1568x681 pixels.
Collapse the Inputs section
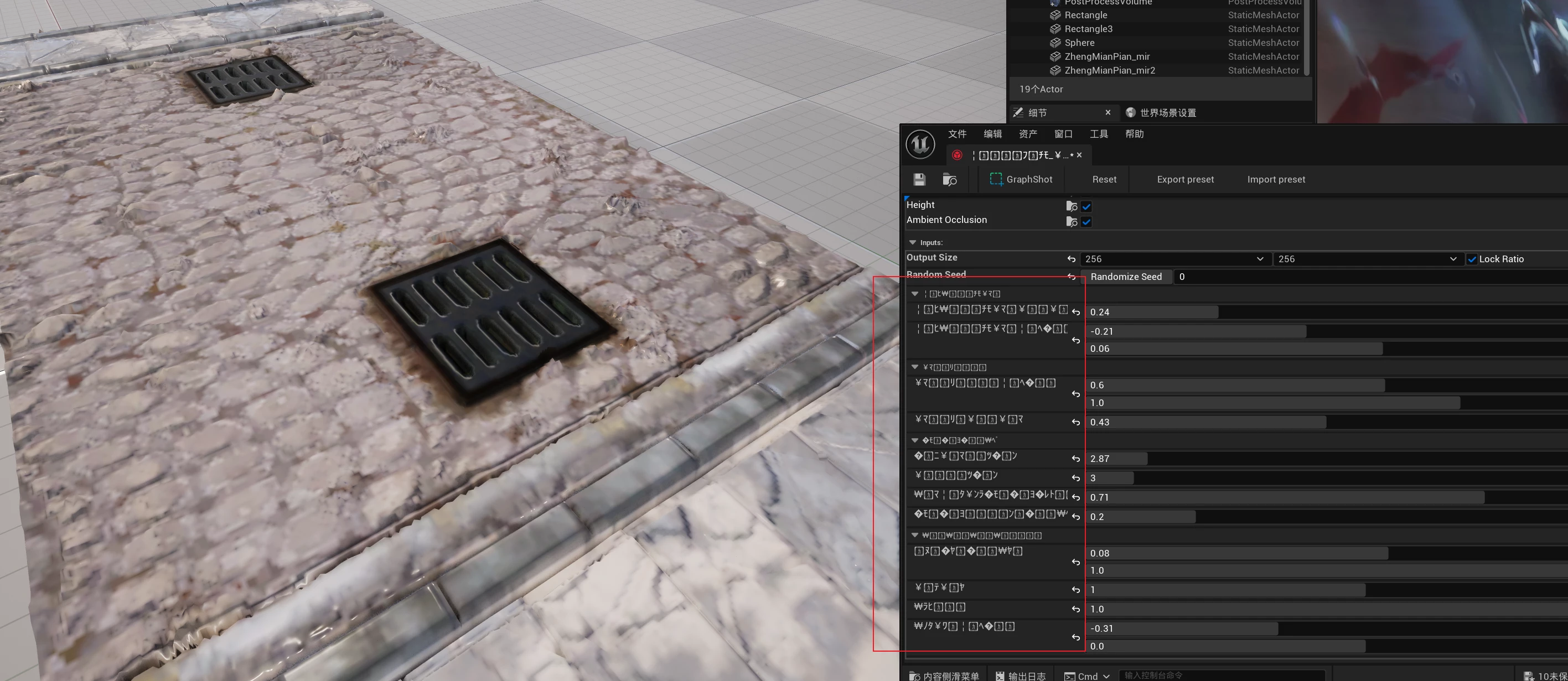click(913, 242)
